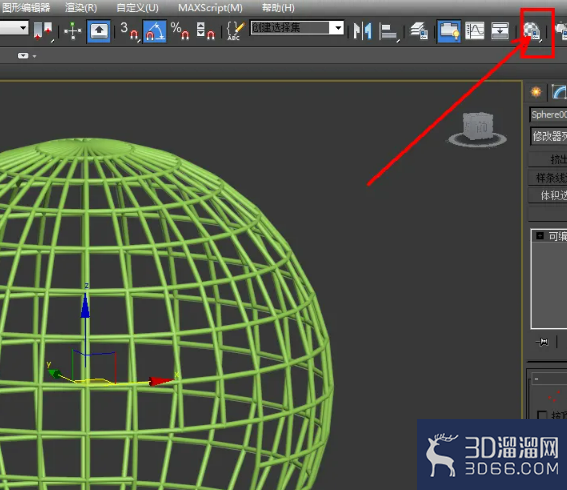Expand the tiny ribbon options arrow
The width and height of the screenshot is (567, 490).
pyautogui.click(x=35, y=56)
